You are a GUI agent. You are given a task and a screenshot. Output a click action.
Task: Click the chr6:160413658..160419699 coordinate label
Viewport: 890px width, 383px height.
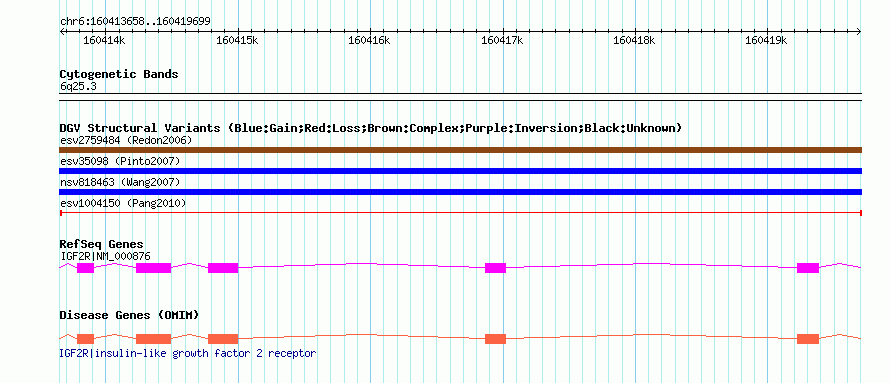[135, 22]
